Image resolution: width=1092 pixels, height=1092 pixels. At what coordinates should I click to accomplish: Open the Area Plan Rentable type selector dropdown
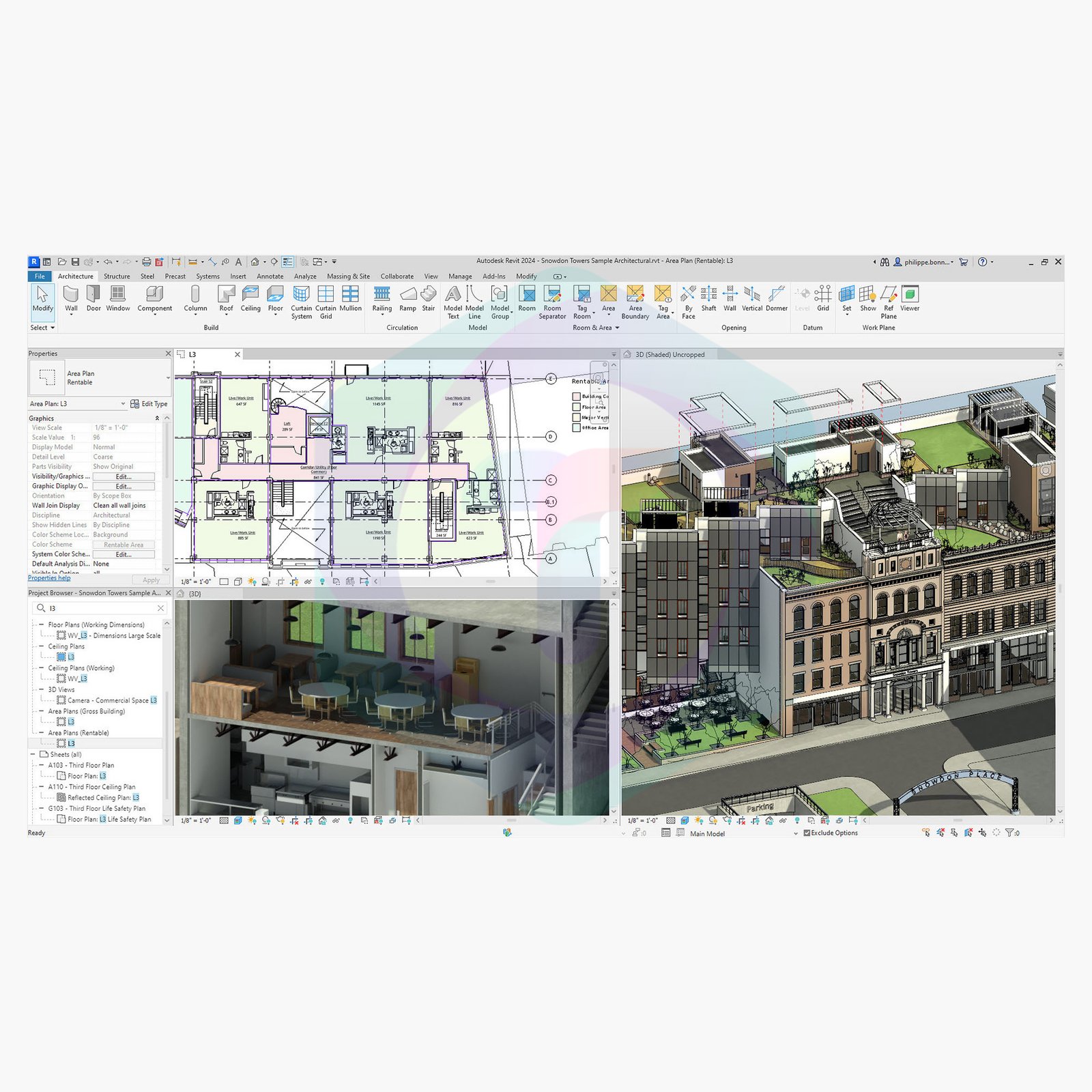click(x=168, y=377)
